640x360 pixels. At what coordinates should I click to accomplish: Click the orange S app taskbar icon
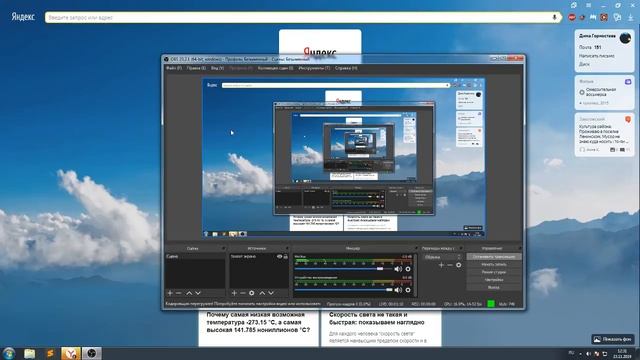click(x=50, y=353)
